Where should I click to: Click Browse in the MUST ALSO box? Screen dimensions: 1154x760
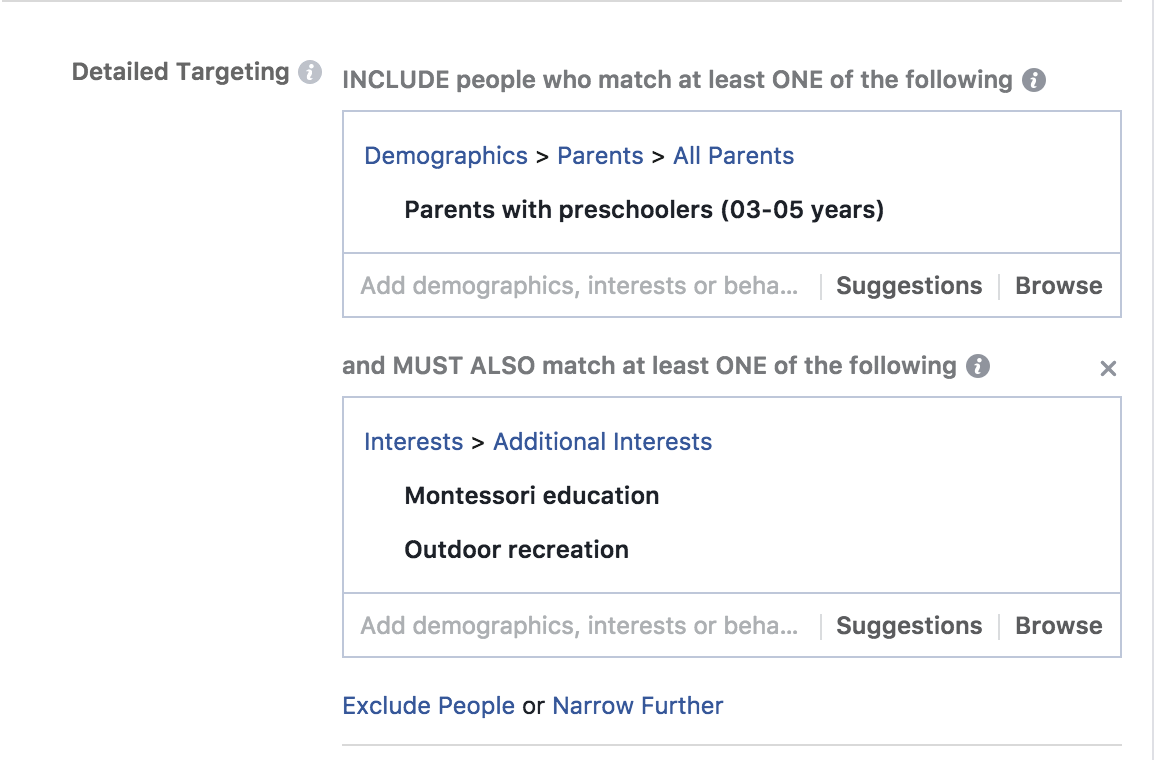pyautogui.click(x=1059, y=626)
